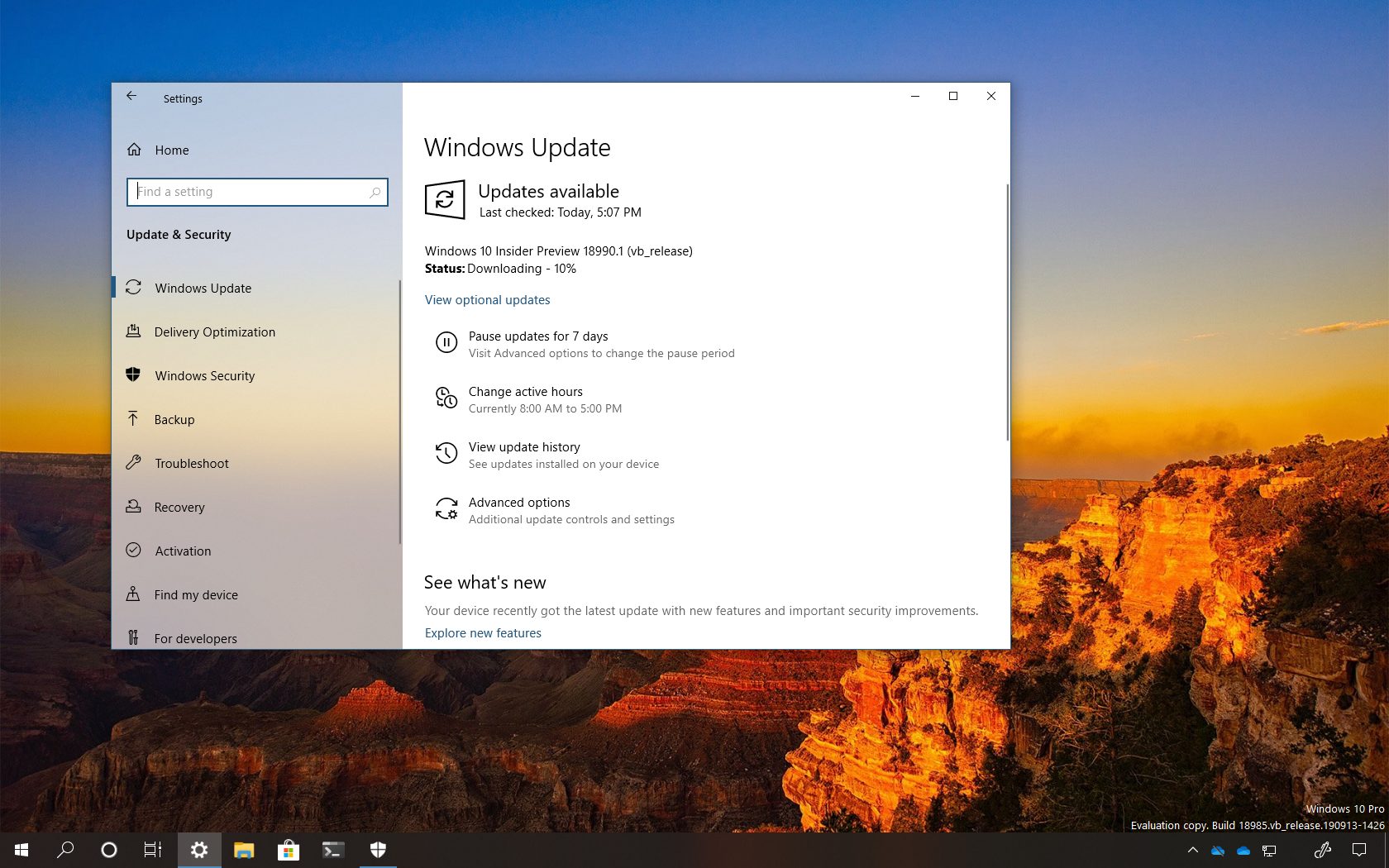Open Windows Ink Workspace pen icon
Image resolution: width=1389 pixels, height=868 pixels.
coord(1322,850)
